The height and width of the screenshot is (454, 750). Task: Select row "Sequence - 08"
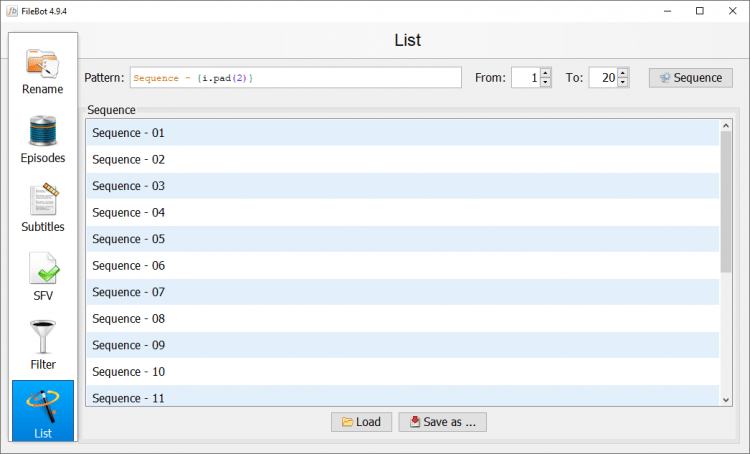[403, 319]
